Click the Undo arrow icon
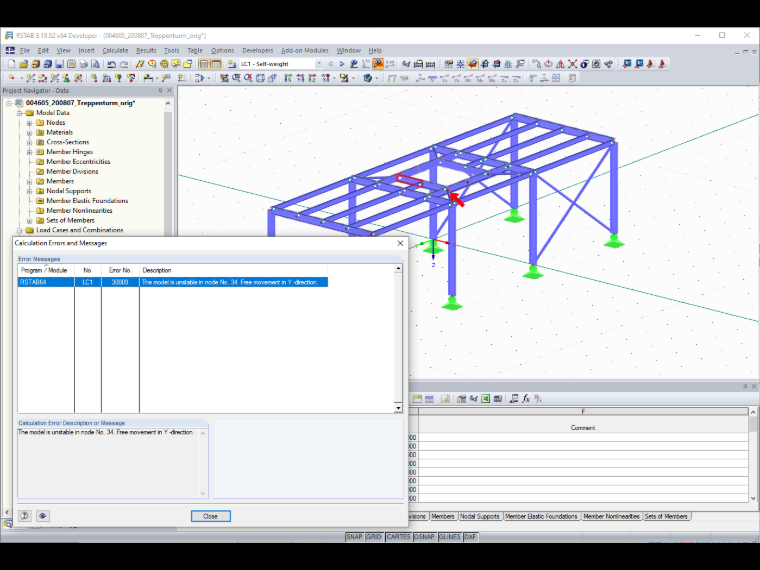The height and width of the screenshot is (570, 760). (x=111, y=63)
